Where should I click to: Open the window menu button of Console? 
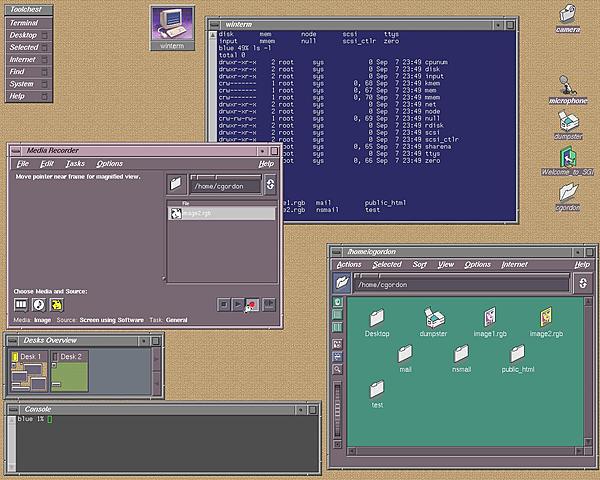(x=13, y=410)
